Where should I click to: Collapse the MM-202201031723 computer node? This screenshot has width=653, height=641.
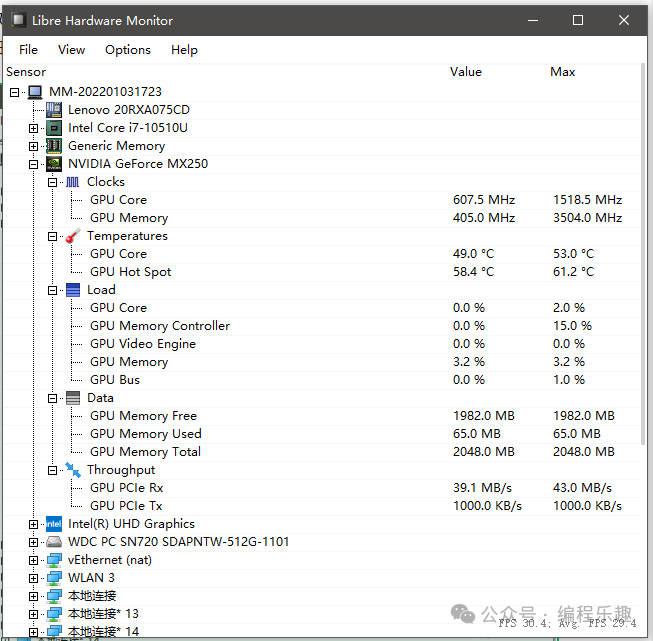pos(15,92)
